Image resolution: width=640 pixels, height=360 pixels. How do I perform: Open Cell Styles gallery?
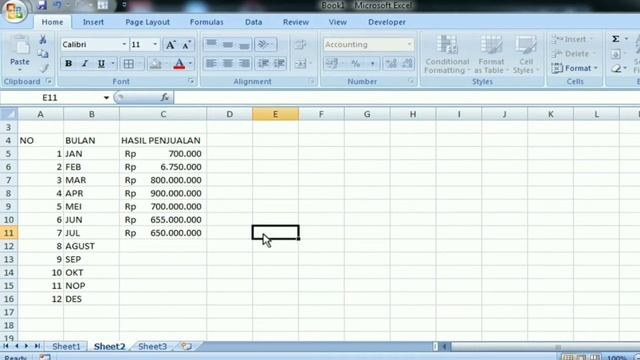[525, 54]
